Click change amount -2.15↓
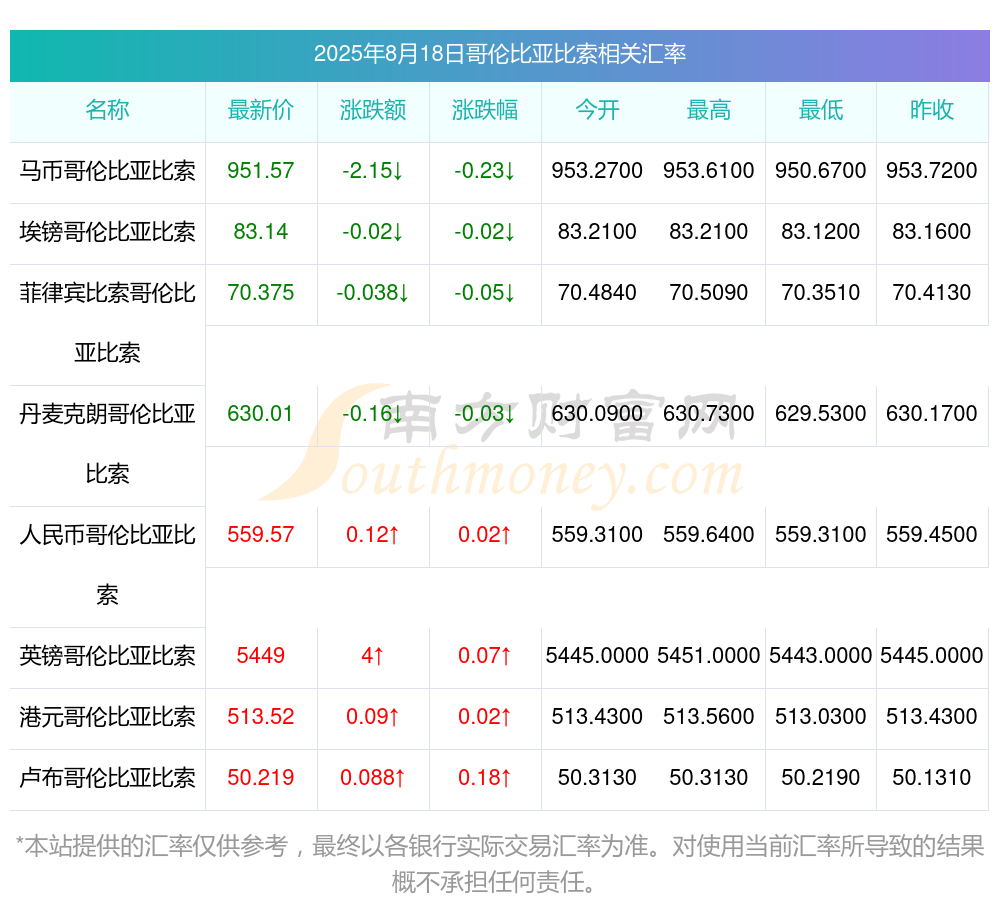The width and height of the screenshot is (1000, 913). [373, 171]
